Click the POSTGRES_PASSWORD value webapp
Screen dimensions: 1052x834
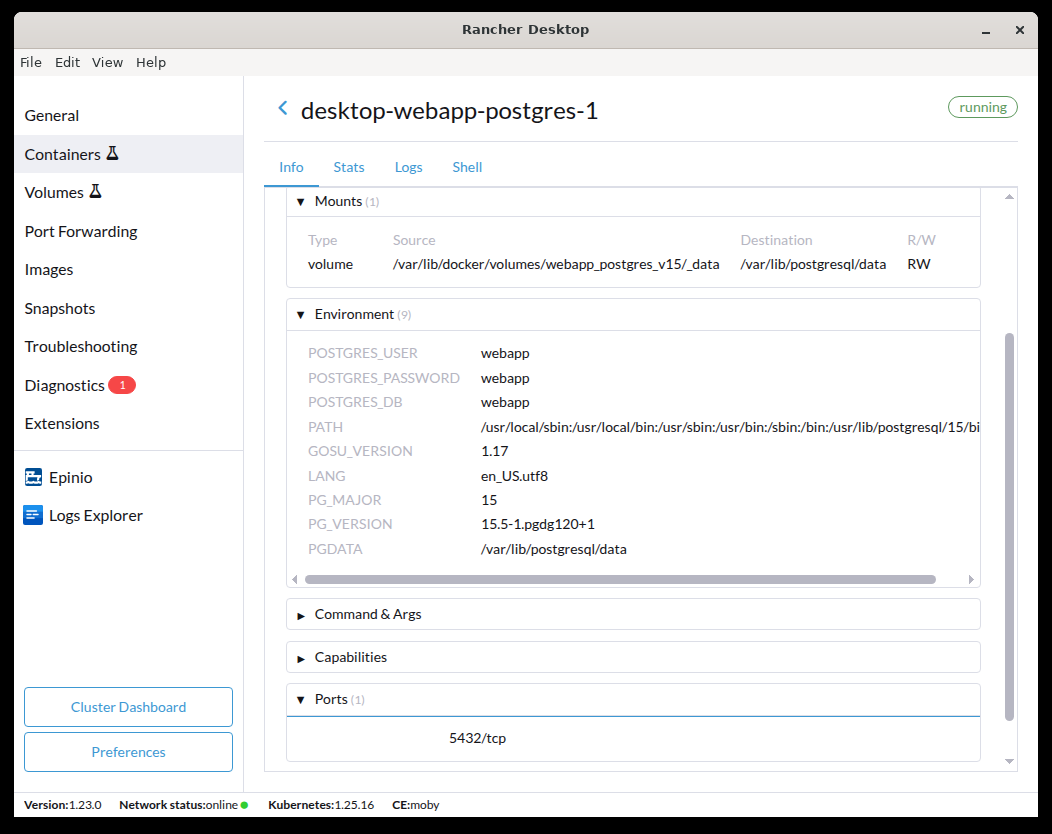pos(505,378)
